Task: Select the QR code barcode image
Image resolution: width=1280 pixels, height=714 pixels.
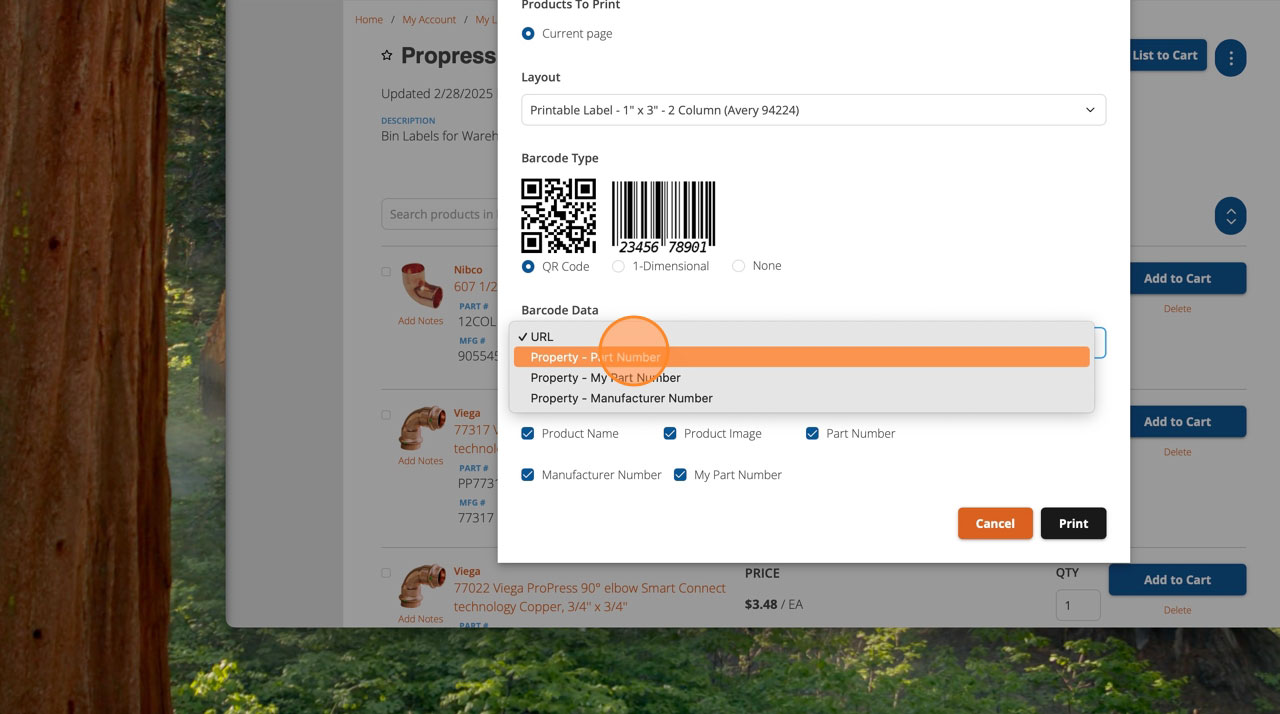Action: point(558,216)
